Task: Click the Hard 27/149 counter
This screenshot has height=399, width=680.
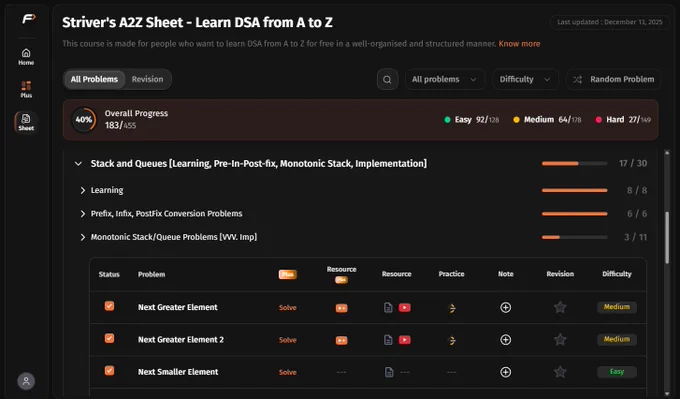Action: 623,120
